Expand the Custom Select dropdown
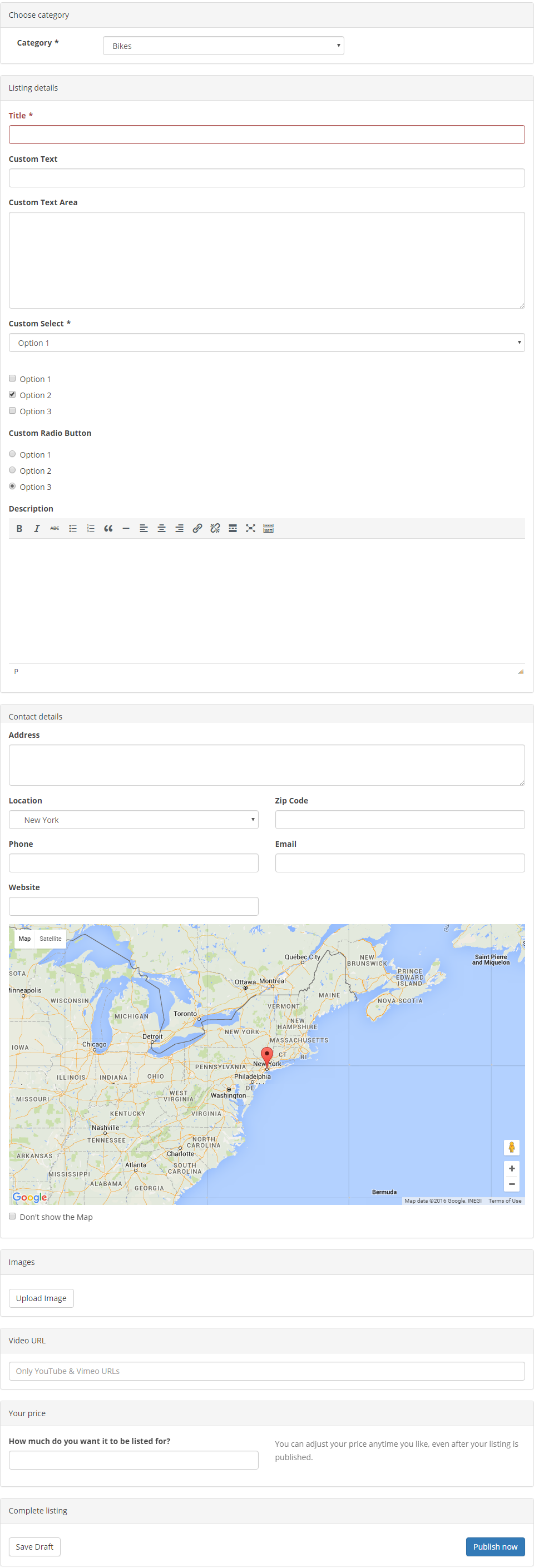The height and width of the screenshot is (1568, 534). [266, 343]
